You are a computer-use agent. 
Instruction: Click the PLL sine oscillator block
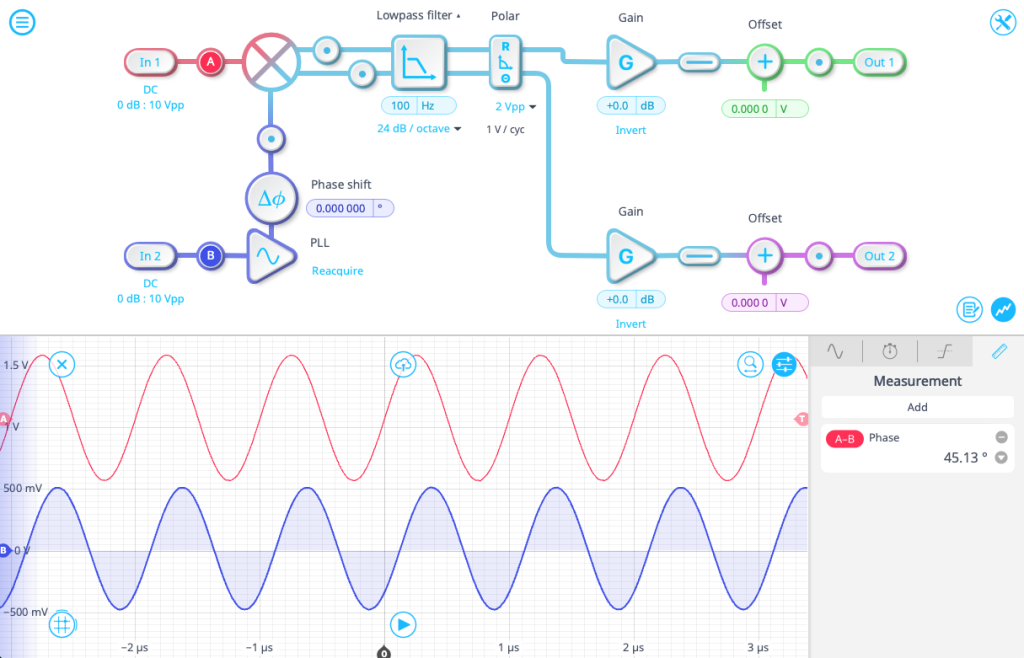[270, 256]
